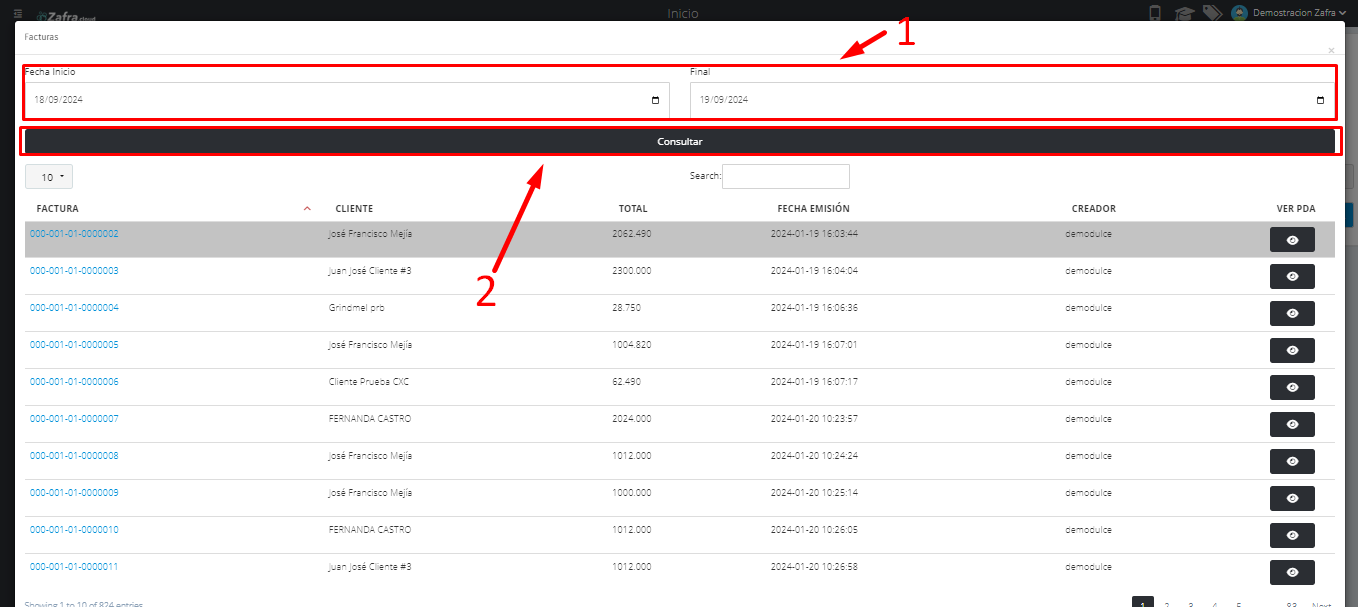
Task: Open invoice link 000-001-01-0000008
Action: [x=74, y=455]
